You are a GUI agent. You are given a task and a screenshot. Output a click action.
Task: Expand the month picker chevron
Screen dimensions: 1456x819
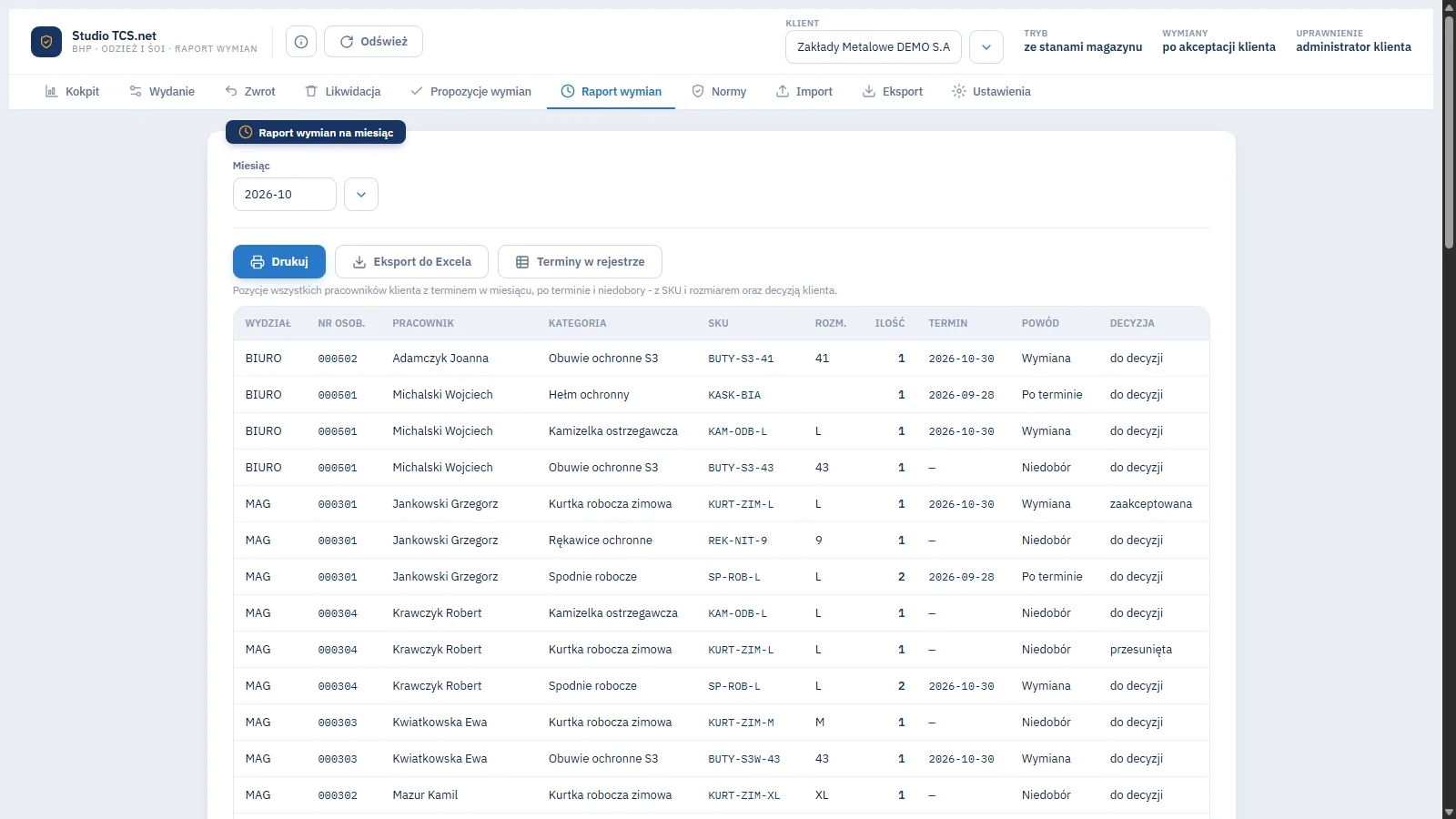pyautogui.click(x=361, y=195)
